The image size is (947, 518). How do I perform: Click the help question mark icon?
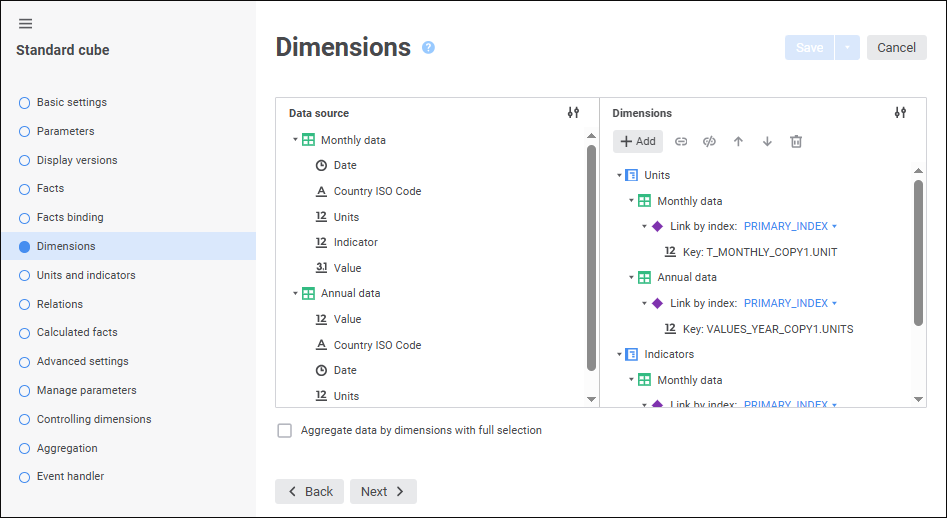pos(428,47)
